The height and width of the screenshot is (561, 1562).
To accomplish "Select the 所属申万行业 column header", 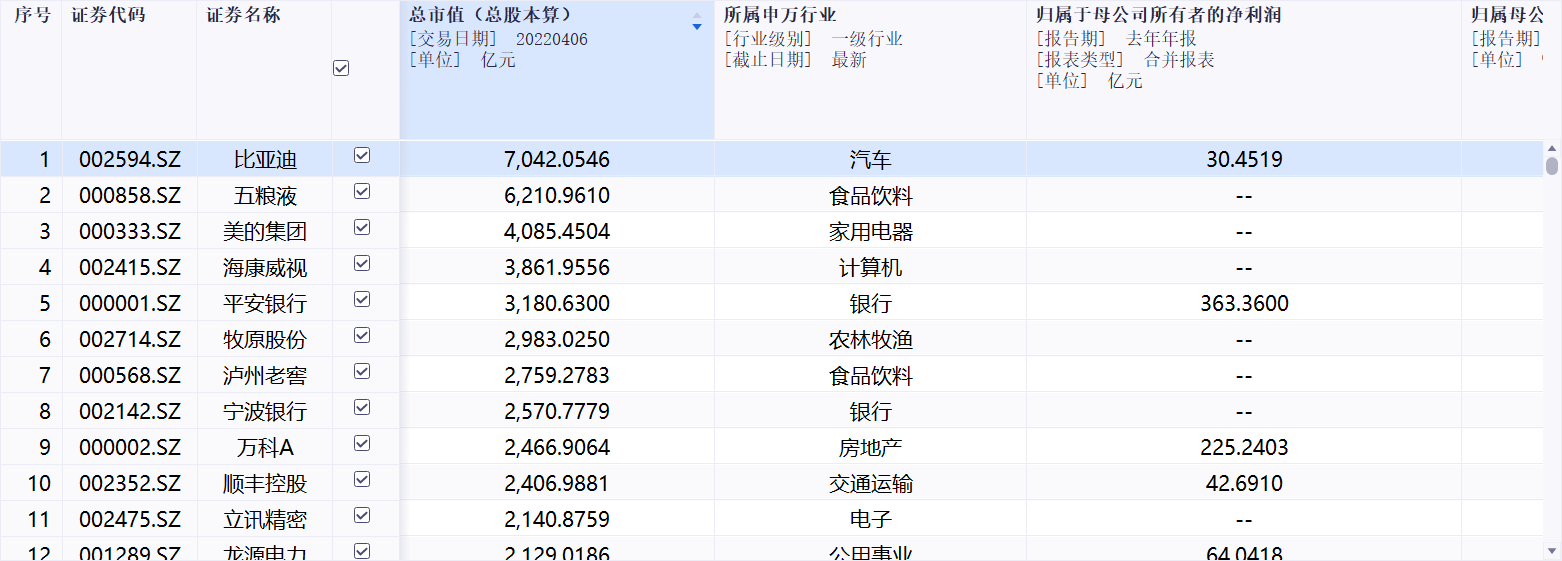I will pyautogui.click(x=870, y=70).
